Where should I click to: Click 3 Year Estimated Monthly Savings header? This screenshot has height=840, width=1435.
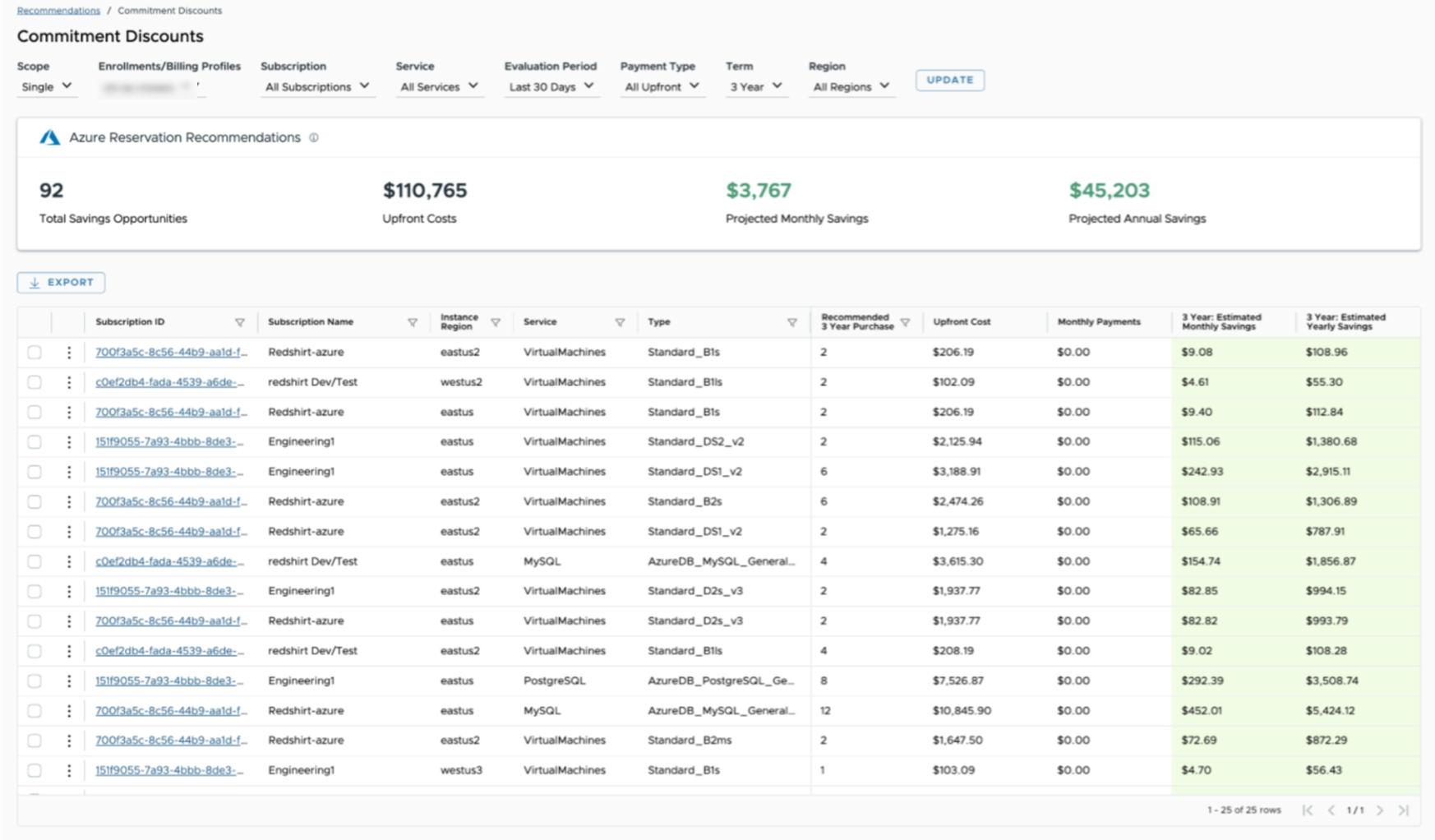(x=1221, y=322)
